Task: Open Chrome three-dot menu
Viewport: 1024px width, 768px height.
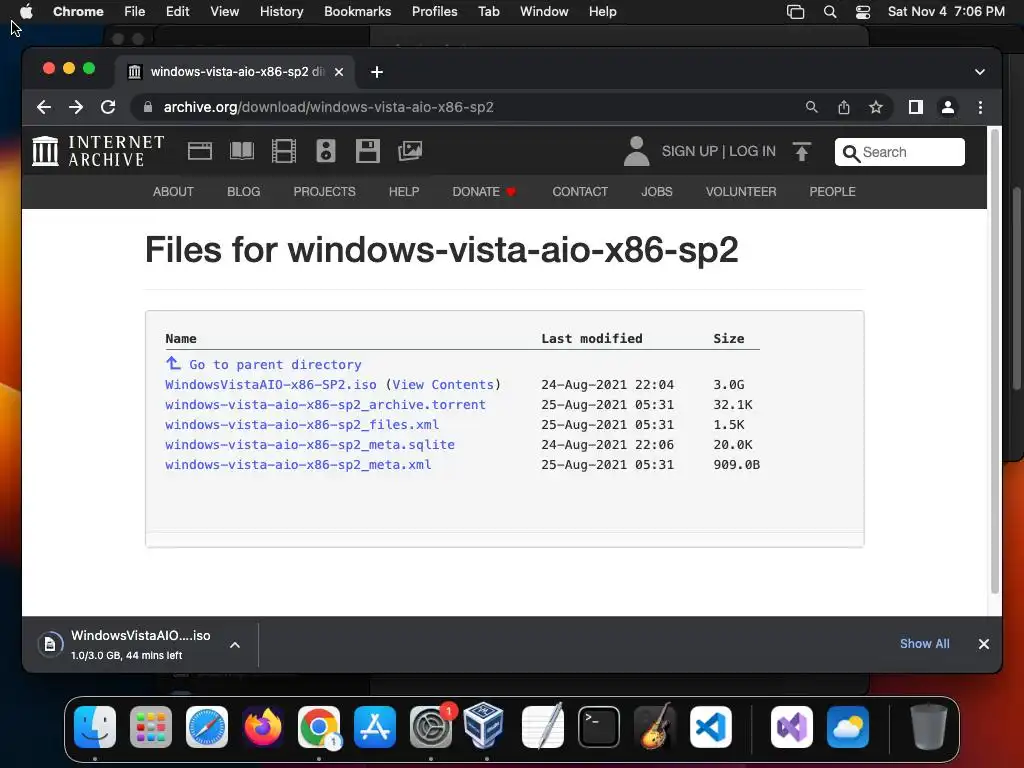Action: pyautogui.click(x=980, y=107)
